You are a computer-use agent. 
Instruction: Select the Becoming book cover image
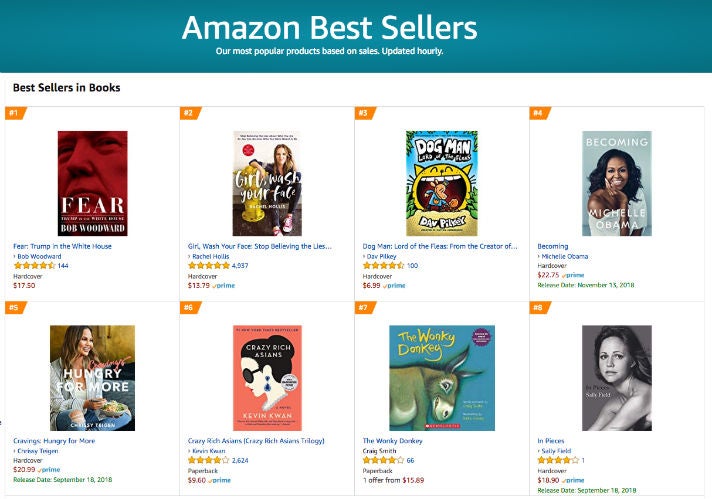click(x=616, y=183)
